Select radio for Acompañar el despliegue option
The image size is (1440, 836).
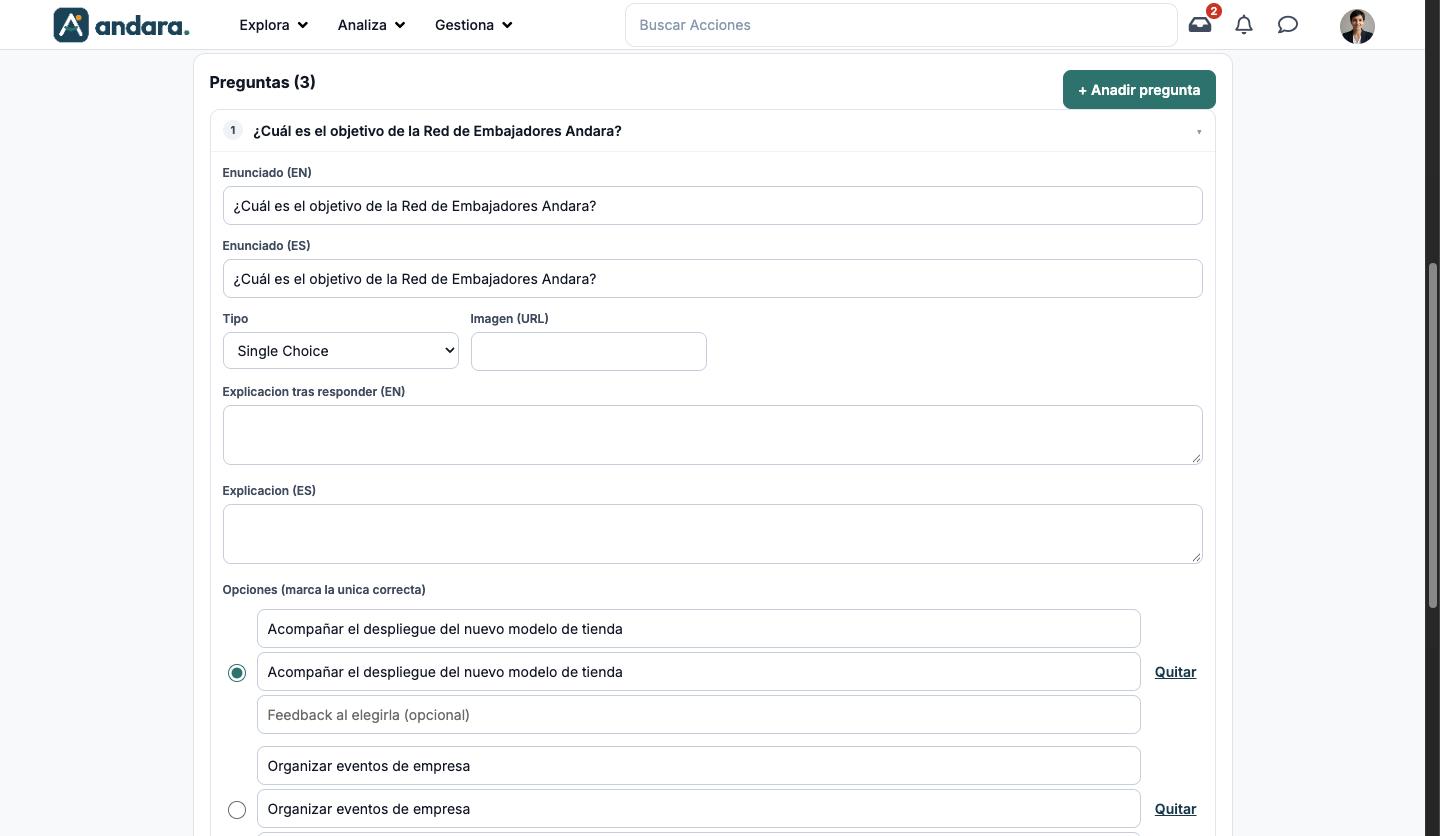click(x=237, y=673)
